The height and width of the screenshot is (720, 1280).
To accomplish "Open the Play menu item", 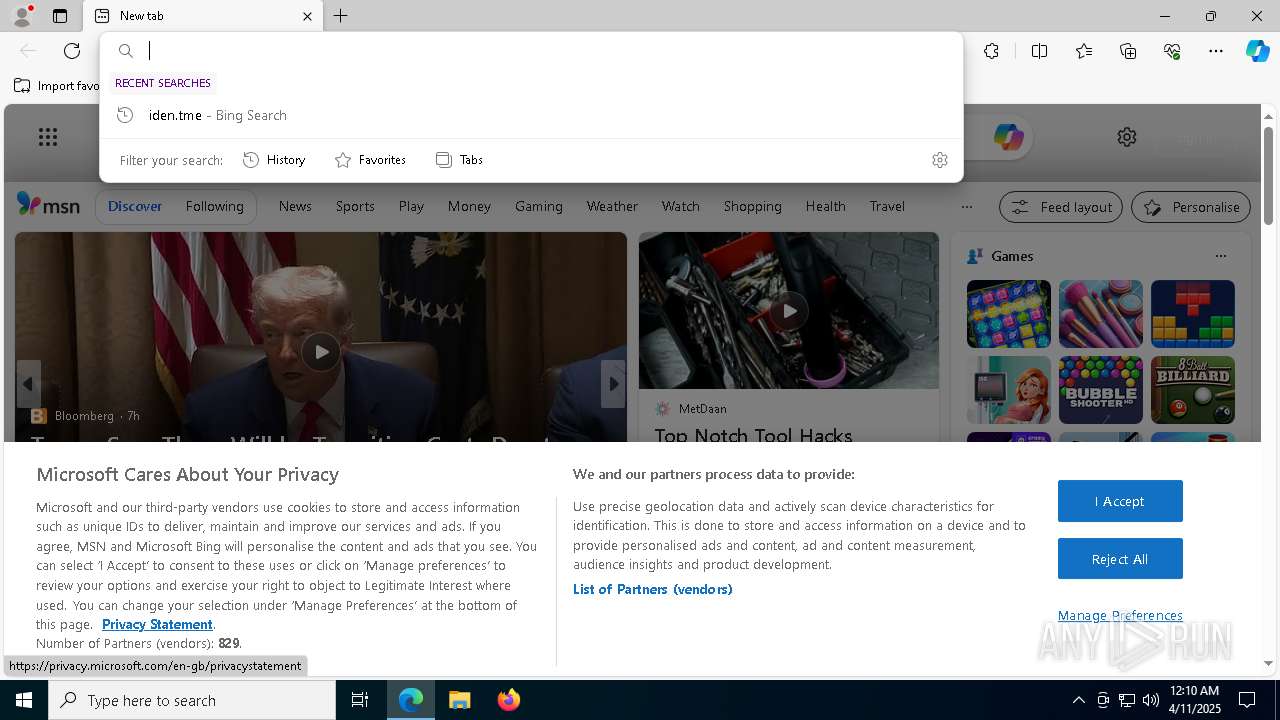I will (x=411, y=206).
